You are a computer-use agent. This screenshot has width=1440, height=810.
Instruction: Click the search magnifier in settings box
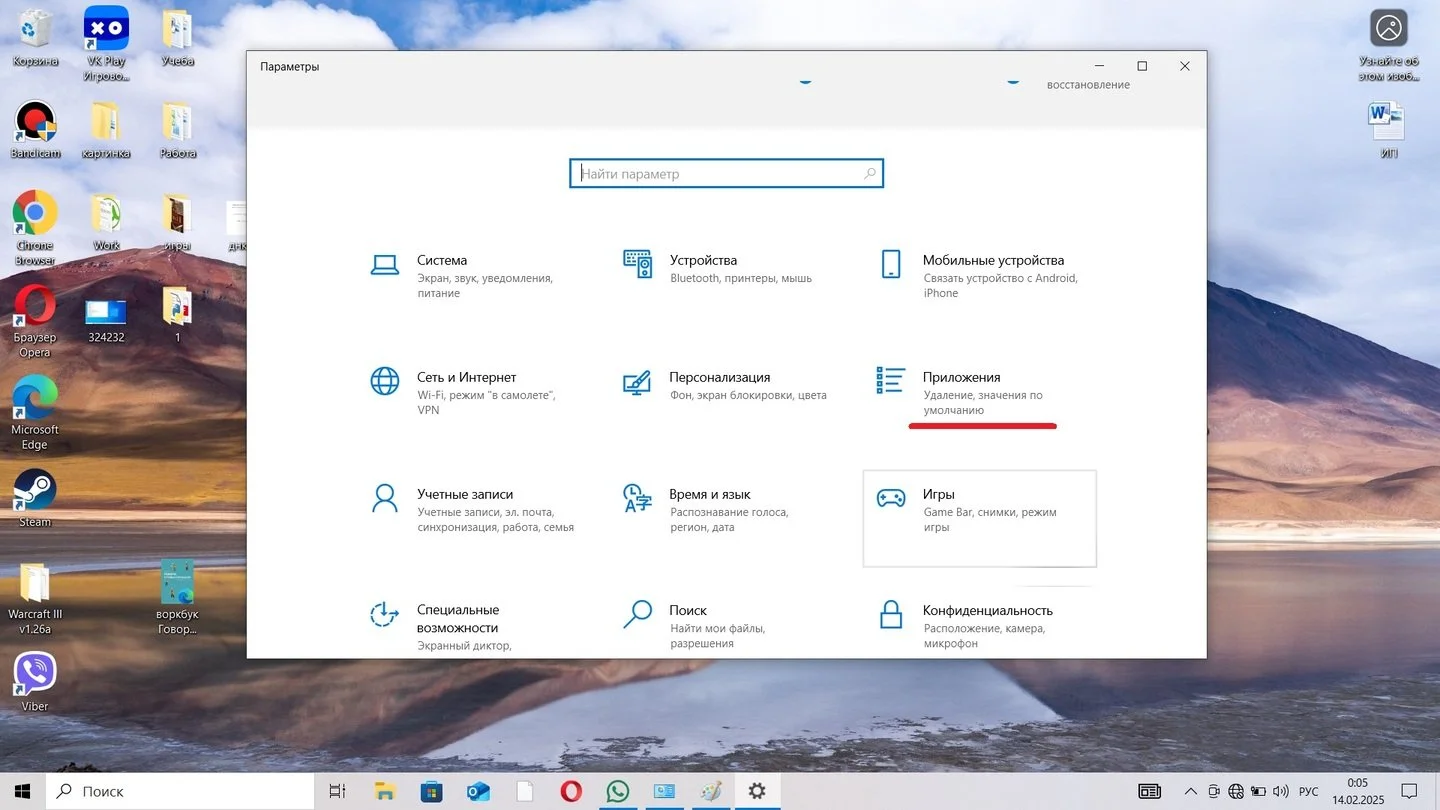coord(869,173)
